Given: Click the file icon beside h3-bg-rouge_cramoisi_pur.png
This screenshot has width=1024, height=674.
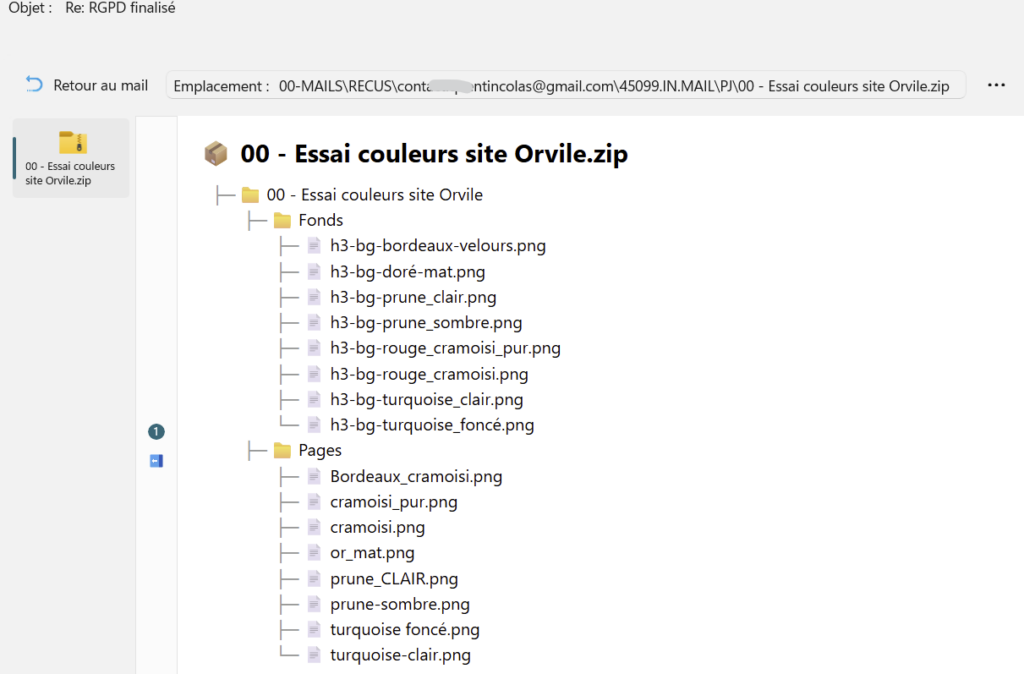Looking at the screenshot, I should [314, 349].
